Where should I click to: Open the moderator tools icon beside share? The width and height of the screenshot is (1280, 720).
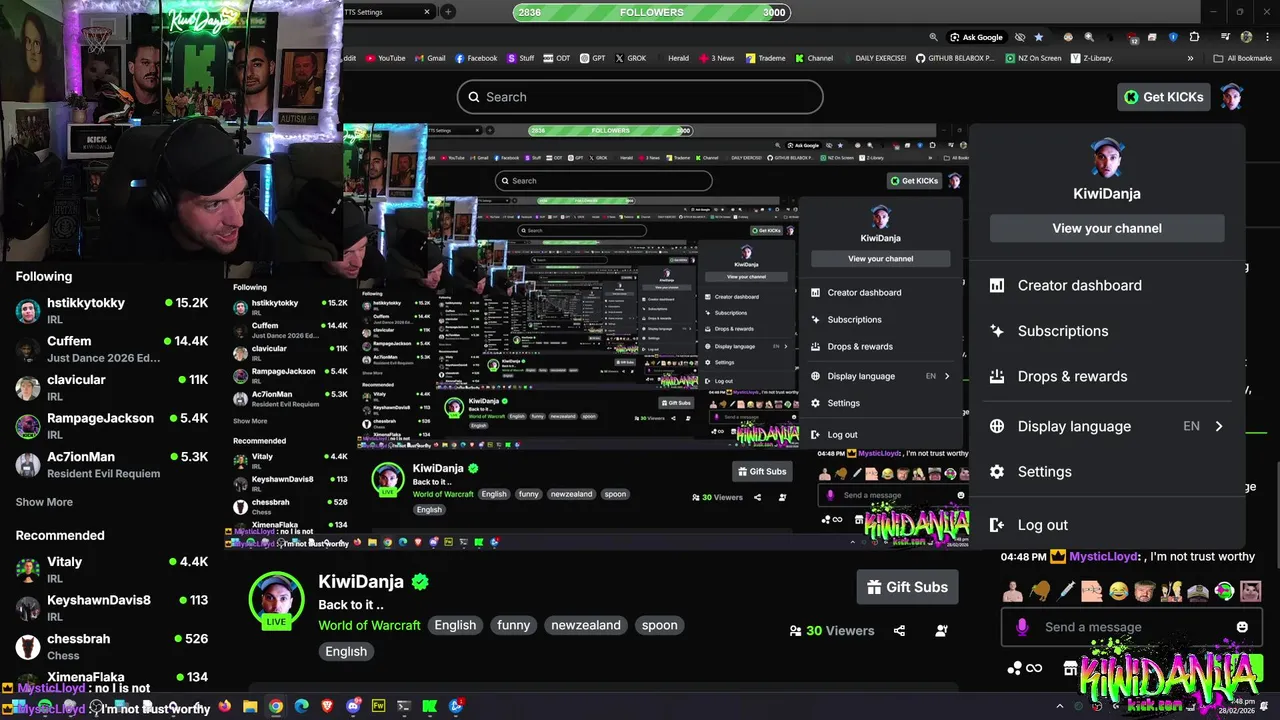click(941, 631)
